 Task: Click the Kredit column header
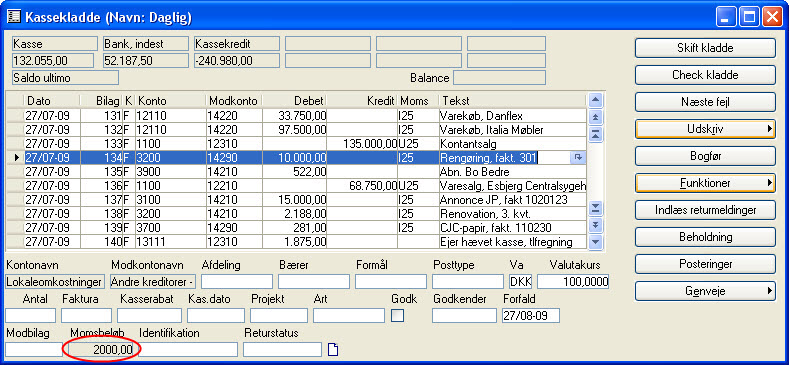(362, 101)
